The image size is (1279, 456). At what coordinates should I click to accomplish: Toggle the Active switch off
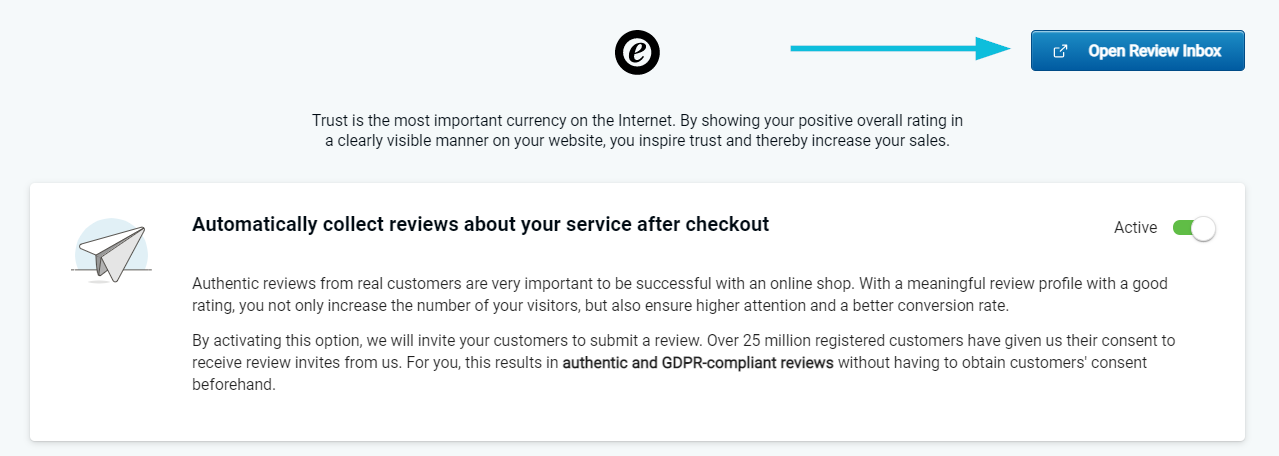point(1194,228)
